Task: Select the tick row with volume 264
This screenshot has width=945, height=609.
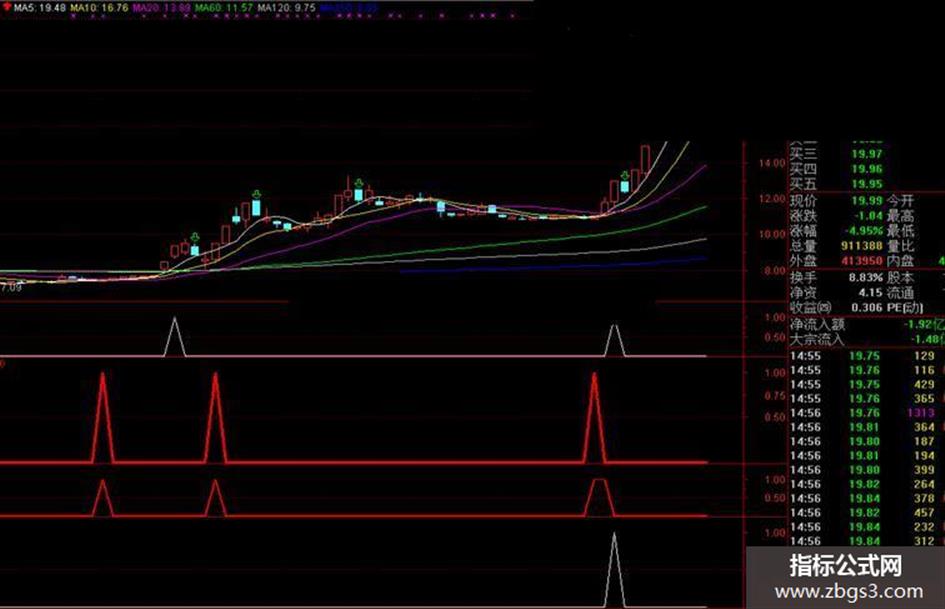Action: tap(867, 484)
